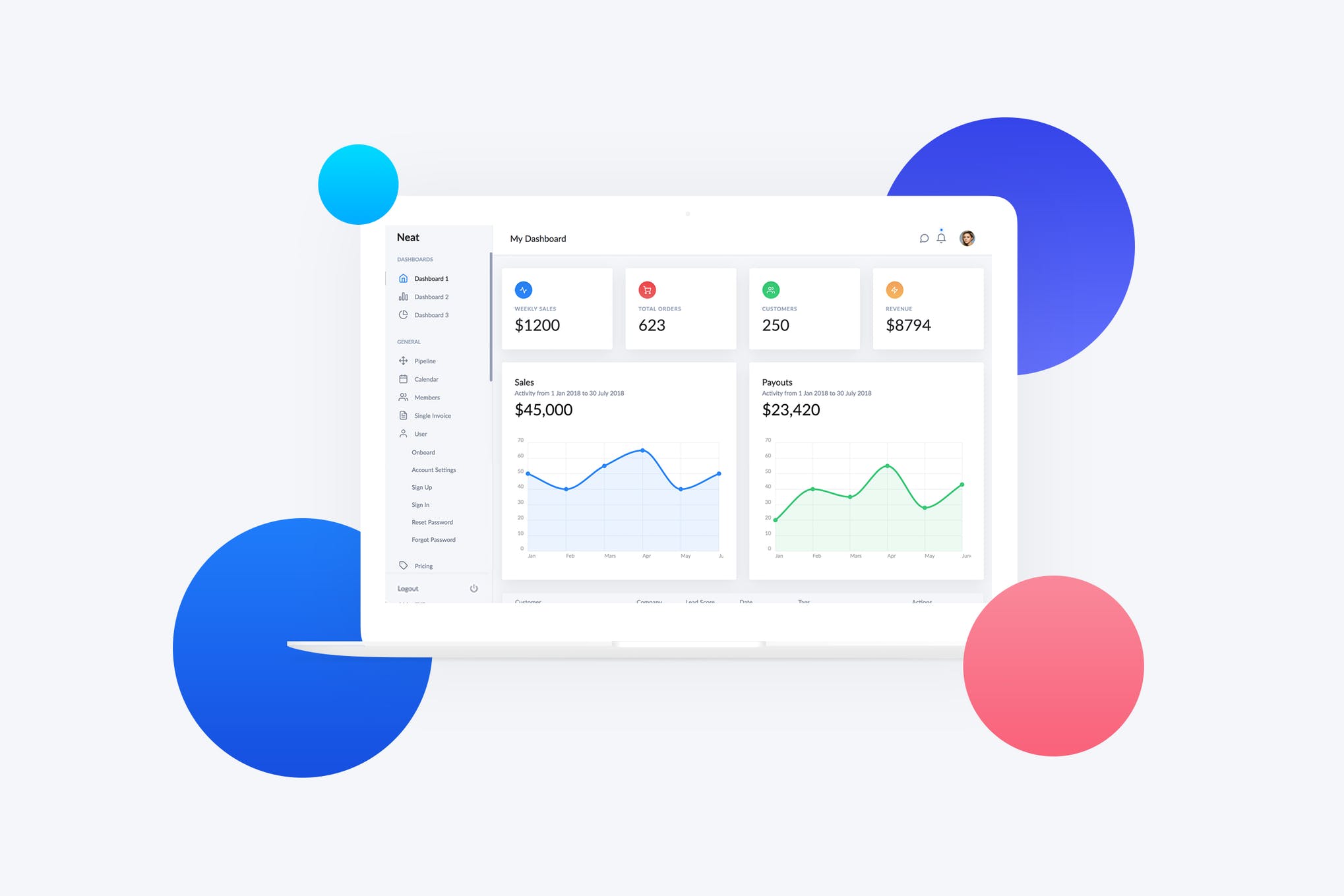This screenshot has width=1344, height=896.
Task: Select Dashboard 3 from sidebar
Action: click(431, 314)
